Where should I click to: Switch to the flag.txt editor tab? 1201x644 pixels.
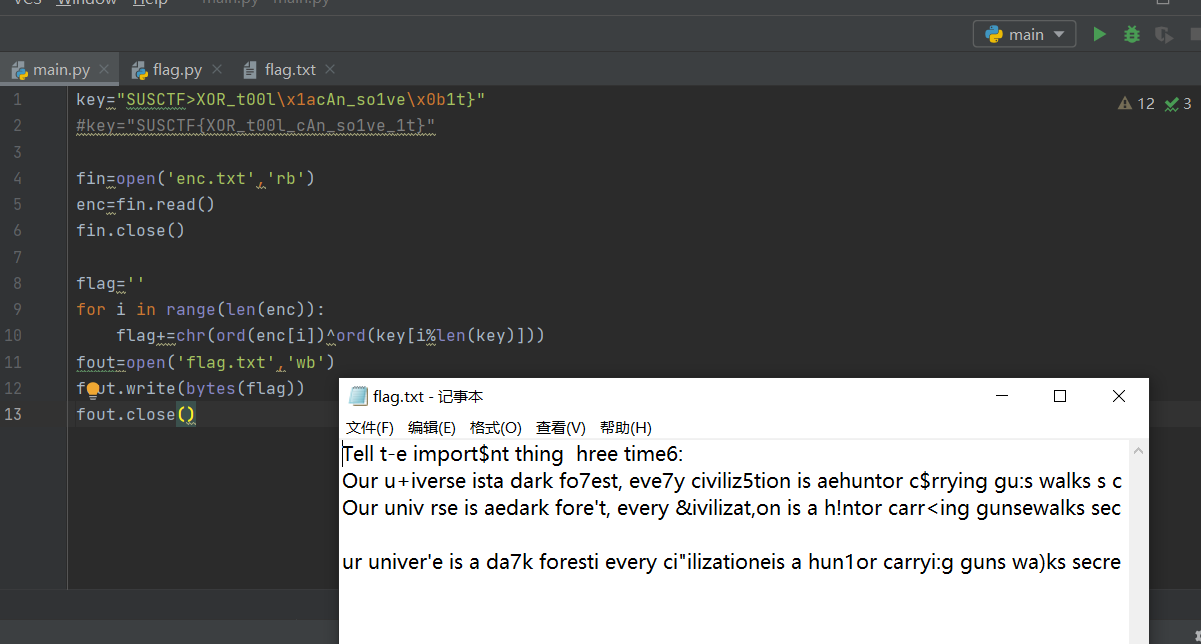coord(290,70)
